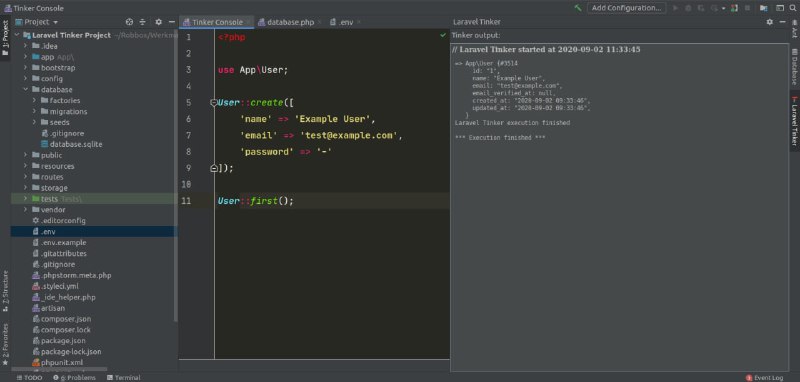Expand the config folder
This screenshot has height=382, width=800.
coord(26,79)
